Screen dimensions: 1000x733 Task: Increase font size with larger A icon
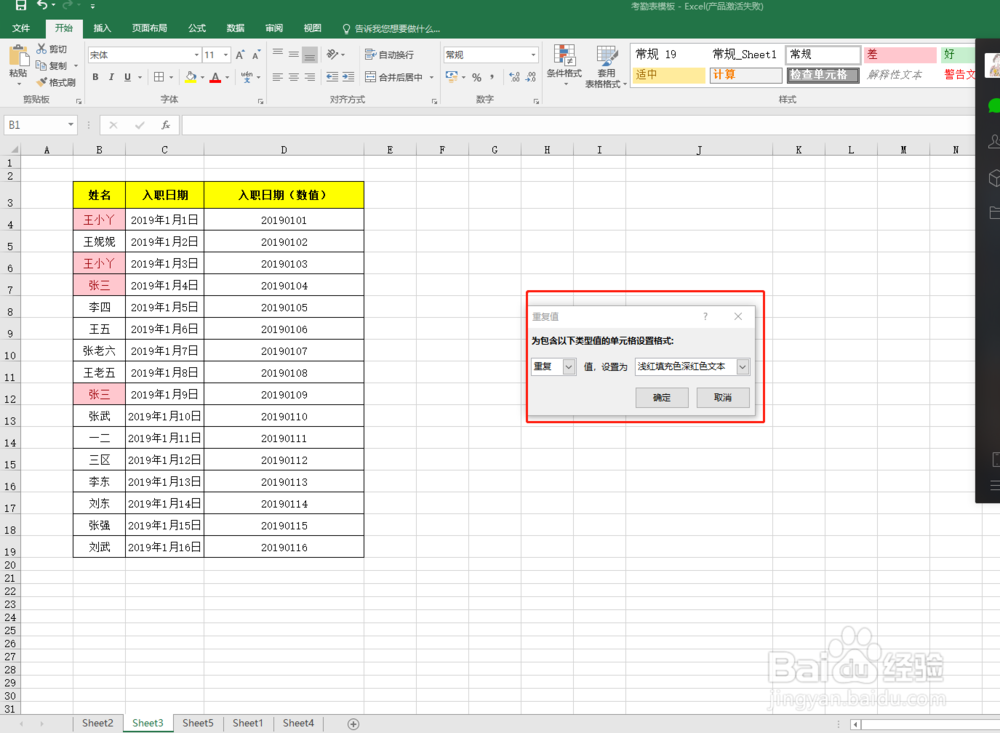240,55
